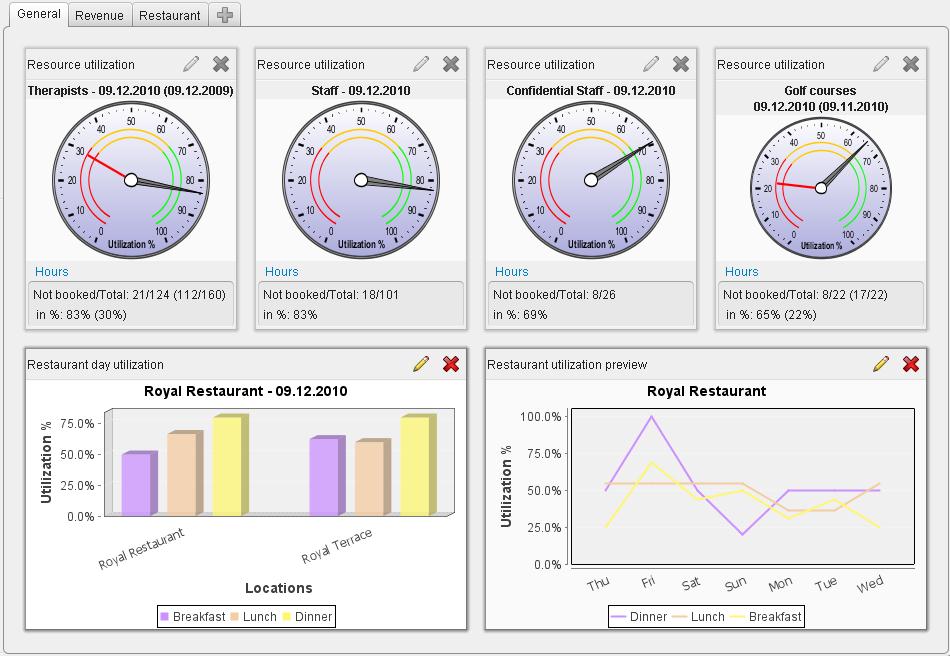Click the Confidential Staff gauge dial
Image resolution: width=950 pixels, height=656 pixels.
click(x=590, y=180)
